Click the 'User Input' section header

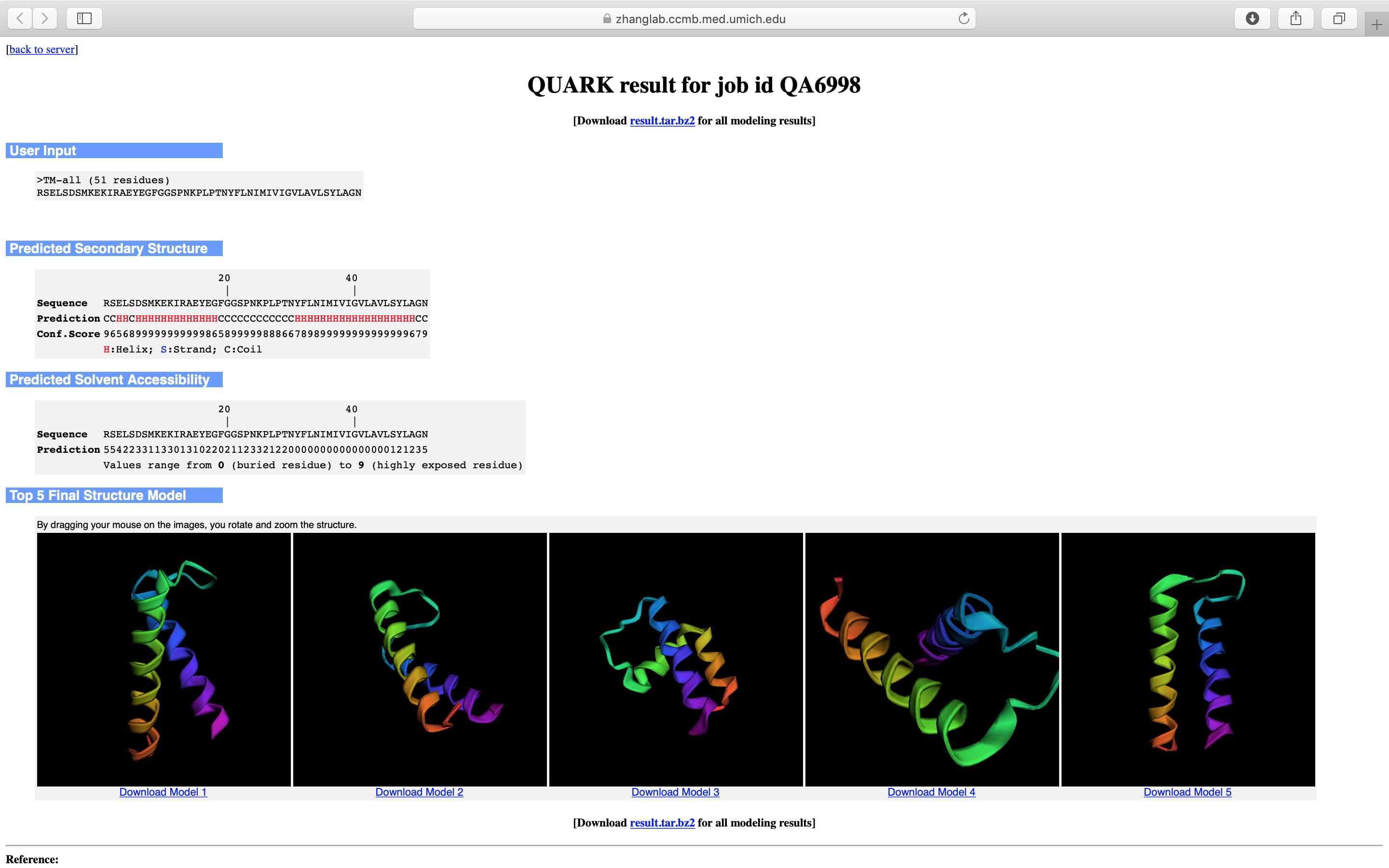tap(114, 150)
